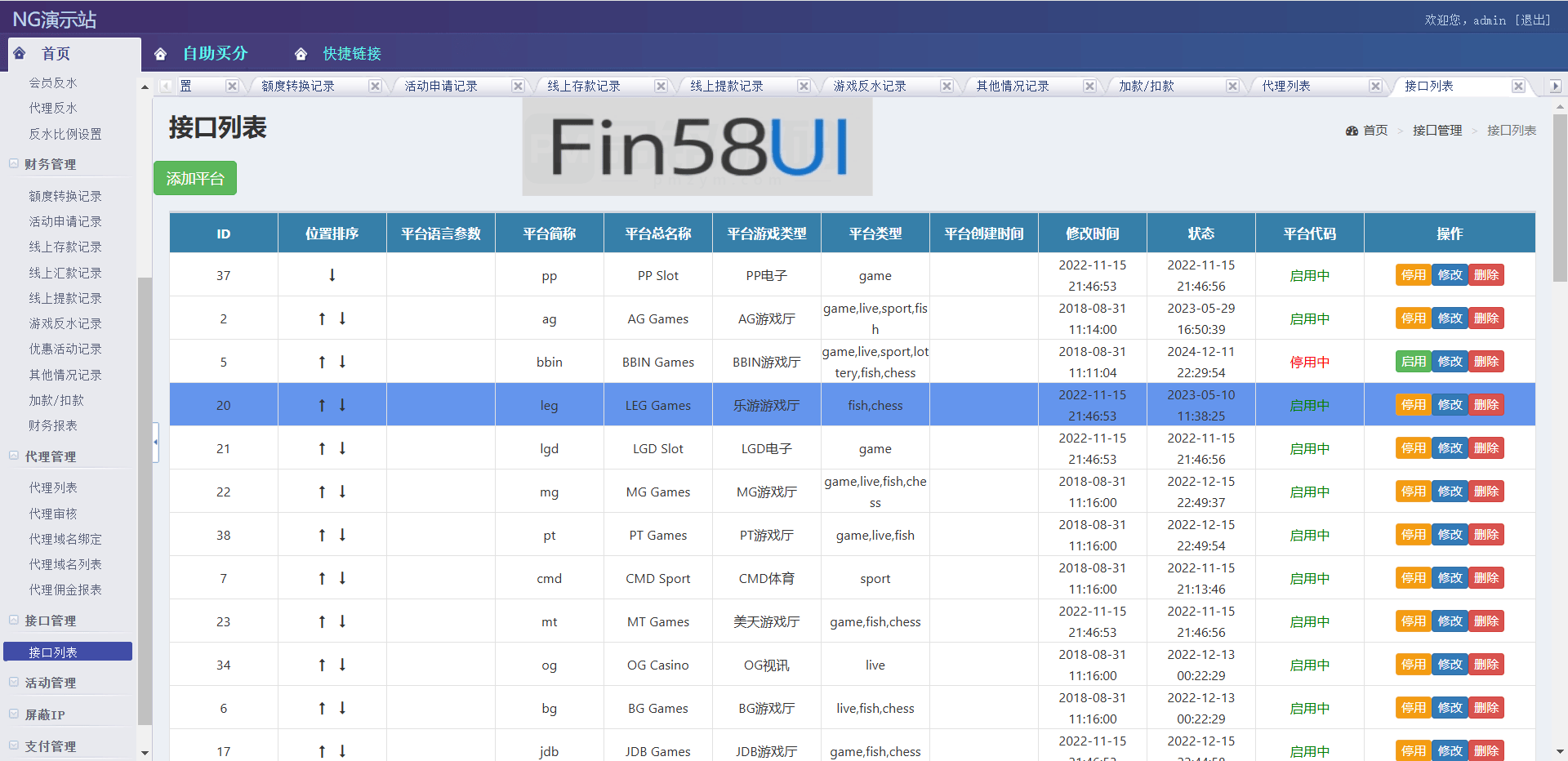
Task: Click the 添加平台 button
Action: (195, 178)
